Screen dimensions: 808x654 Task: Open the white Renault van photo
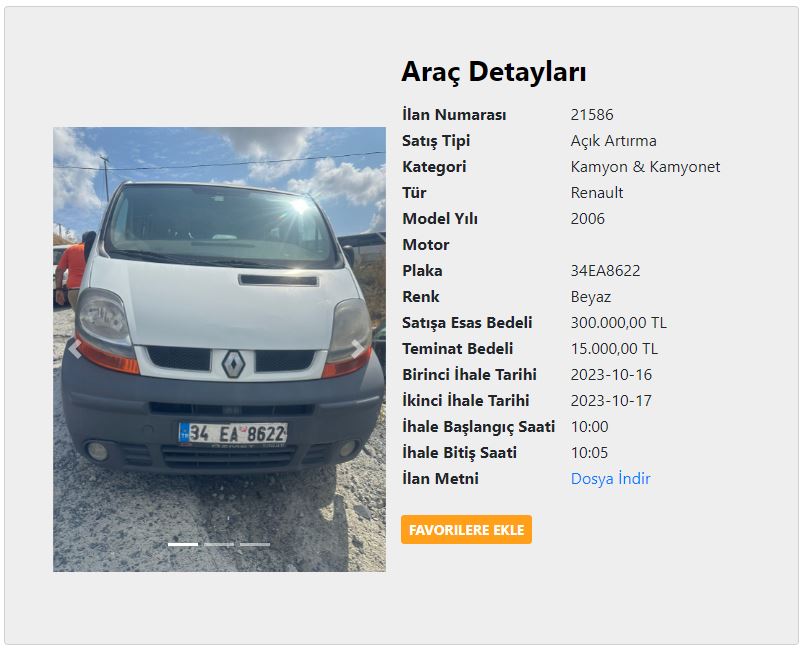click(220, 349)
